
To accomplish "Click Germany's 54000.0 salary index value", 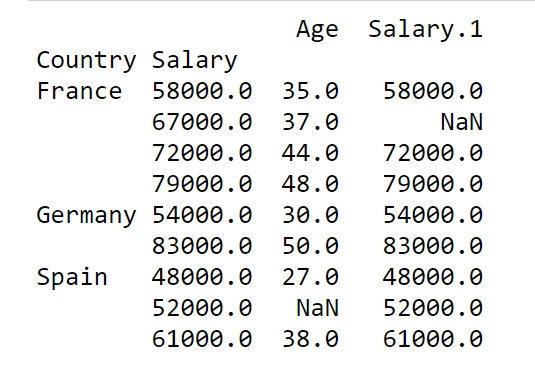I will [x=202, y=215].
